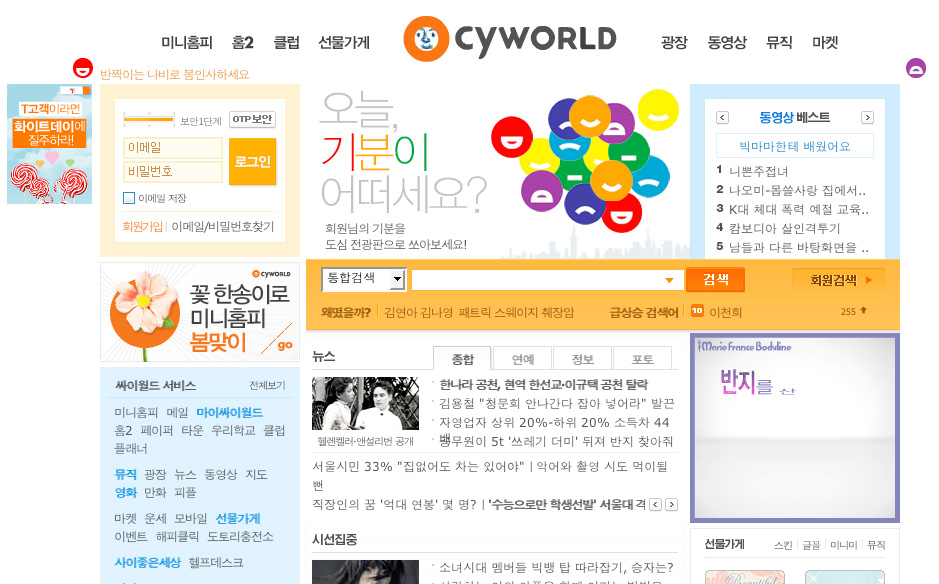The image size is (939, 584).
Task: Open 스킨 in 선물가게 panel
Action: [x=783, y=545]
